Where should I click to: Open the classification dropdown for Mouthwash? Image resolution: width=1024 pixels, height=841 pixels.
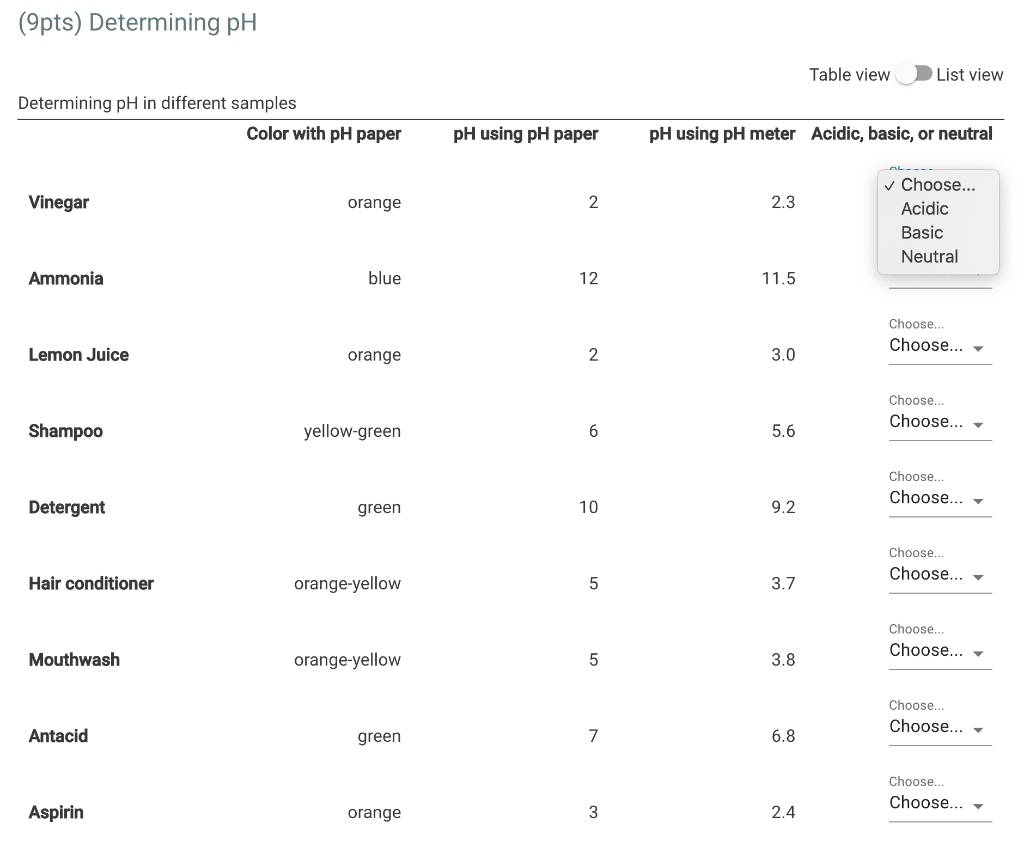930,650
